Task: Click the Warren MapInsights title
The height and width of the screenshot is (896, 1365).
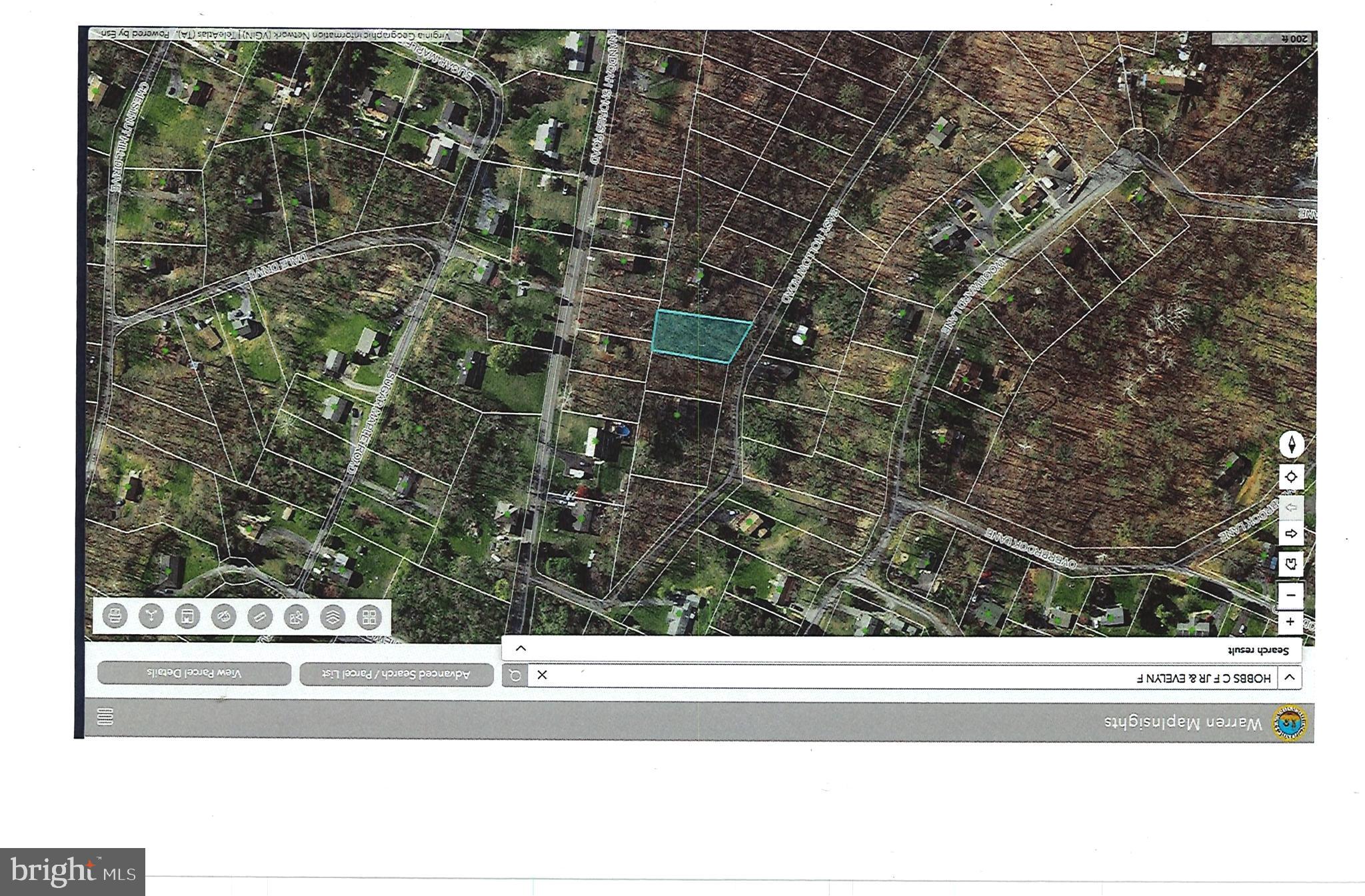Action: point(1183,723)
